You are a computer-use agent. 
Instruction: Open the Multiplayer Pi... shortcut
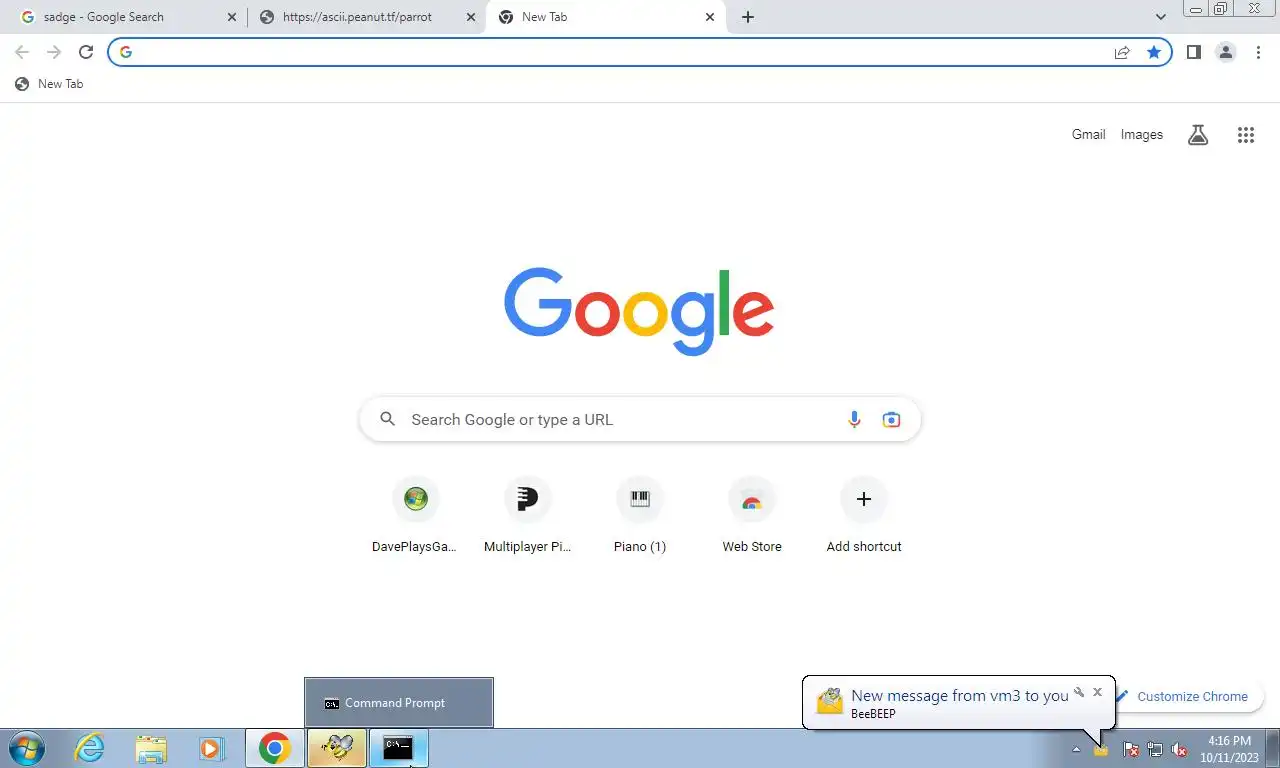pyautogui.click(x=528, y=516)
